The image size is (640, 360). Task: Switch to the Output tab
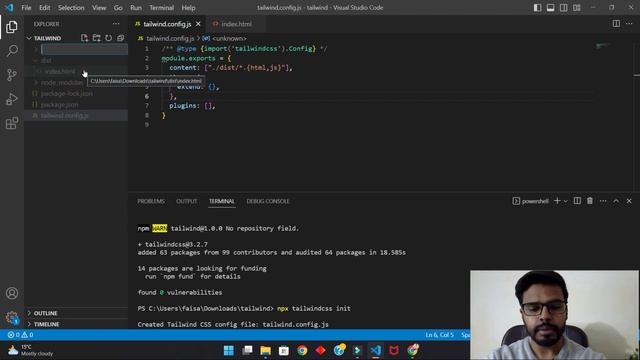tap(187, 201)
